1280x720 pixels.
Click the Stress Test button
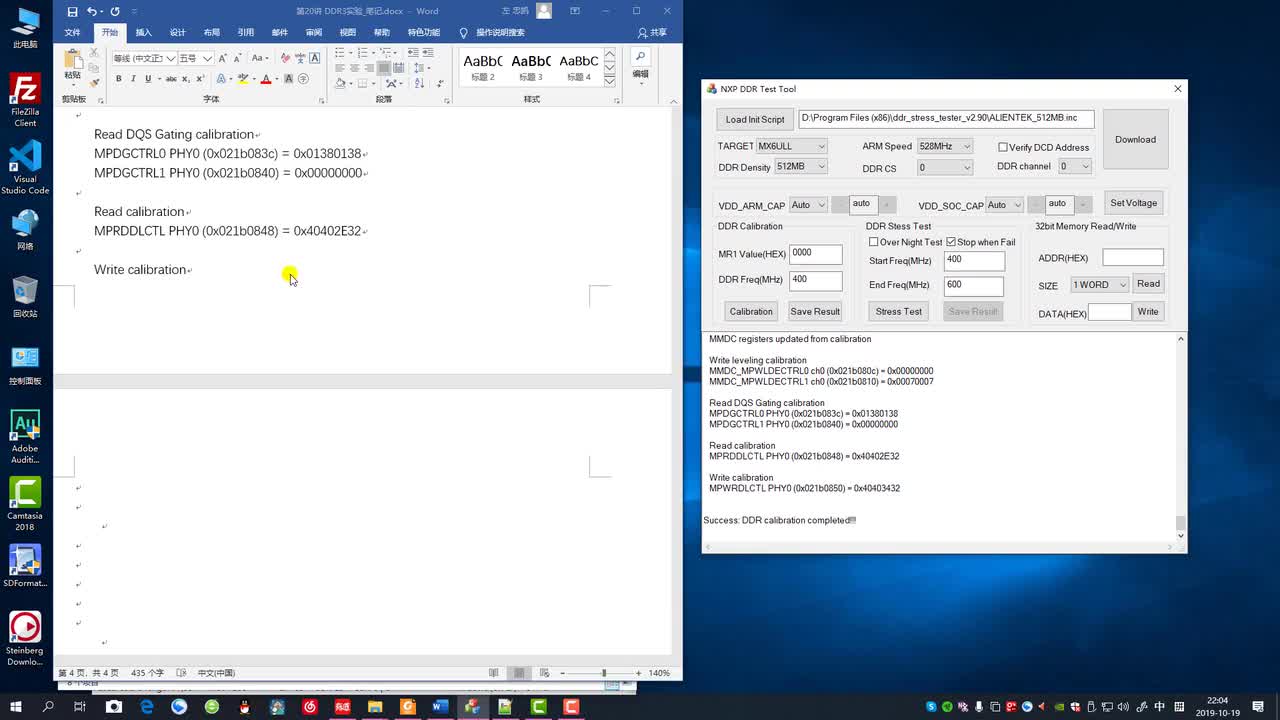(x=899, y=311)
